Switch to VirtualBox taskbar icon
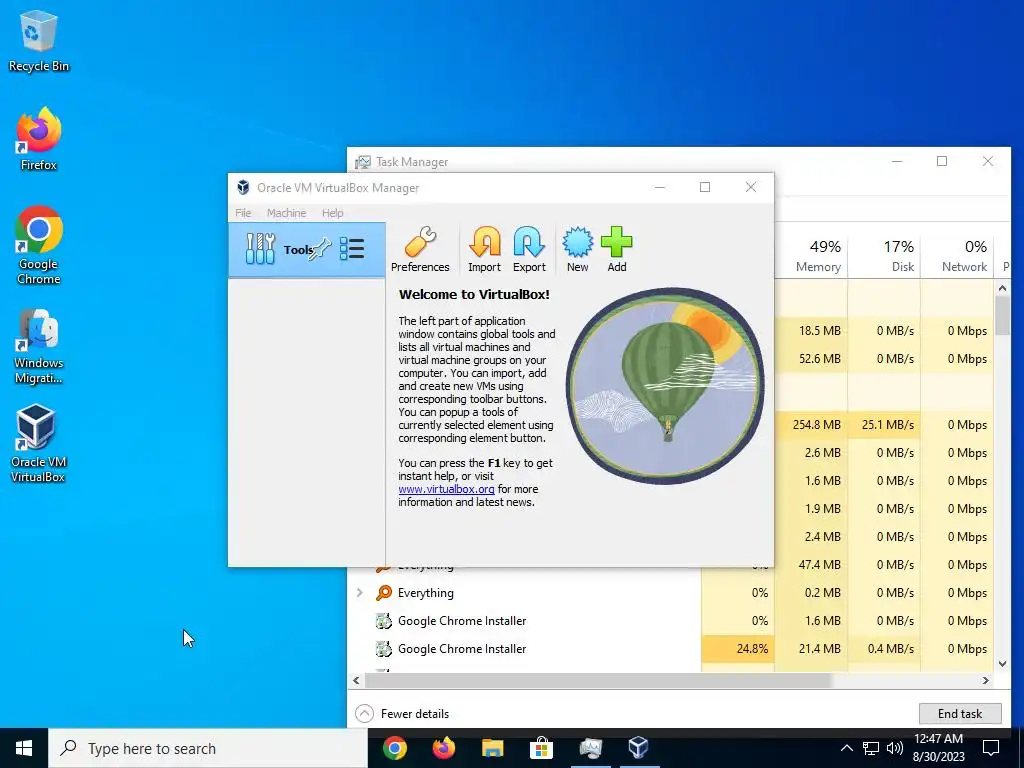Screen dimensions: 1024x768 point(639,748)
